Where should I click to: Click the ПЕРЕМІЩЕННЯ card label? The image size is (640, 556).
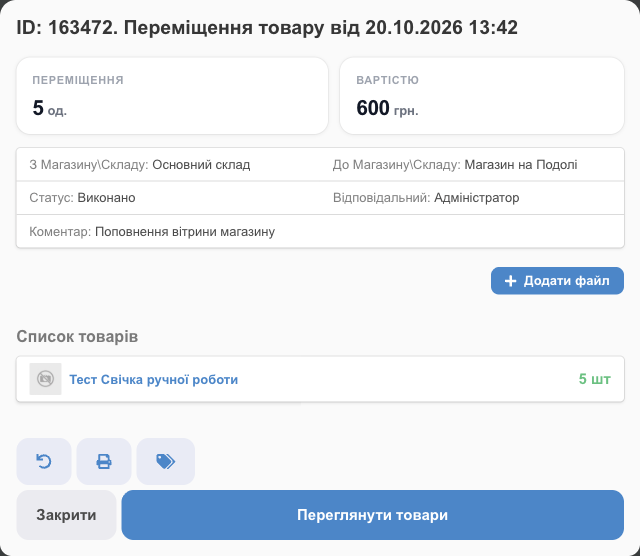pos(78,80)
